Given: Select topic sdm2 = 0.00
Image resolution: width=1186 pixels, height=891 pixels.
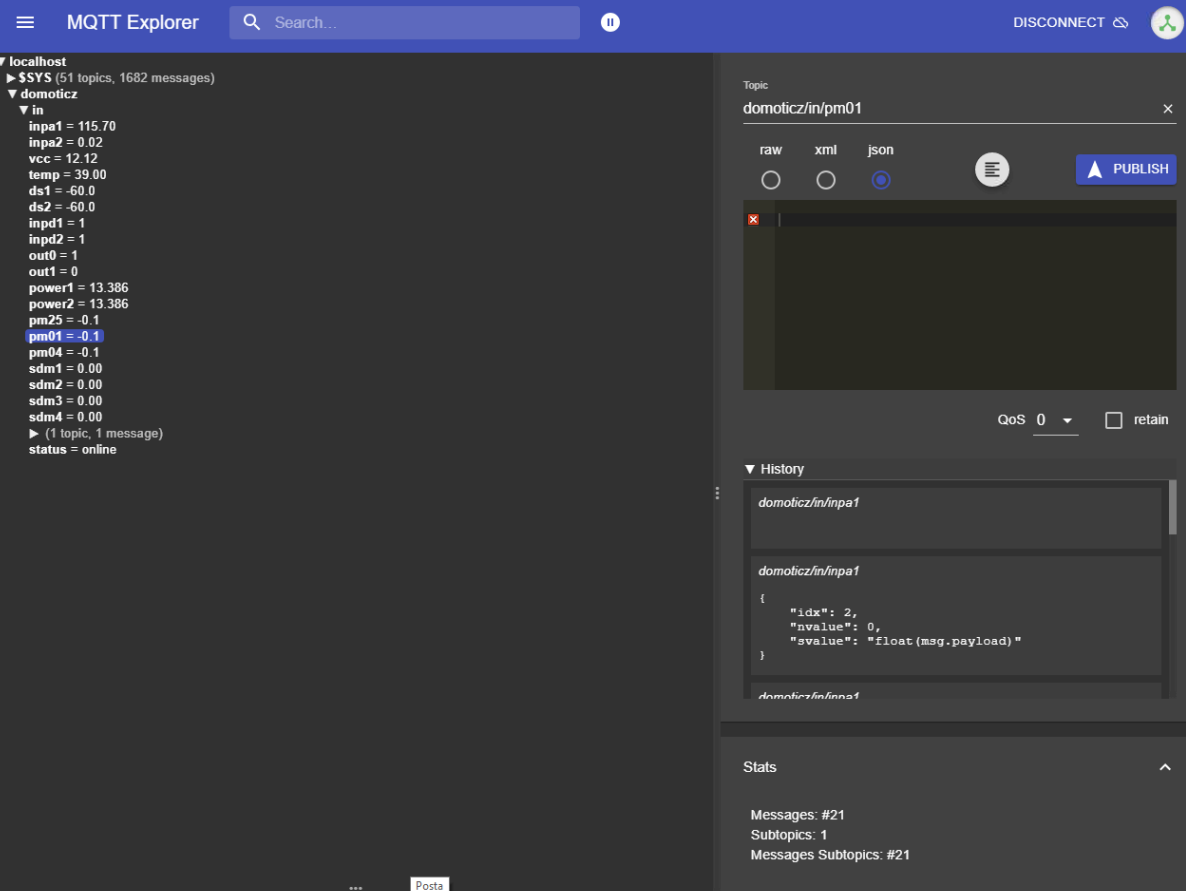Looking at the screenshot, I should pos(65,384).
